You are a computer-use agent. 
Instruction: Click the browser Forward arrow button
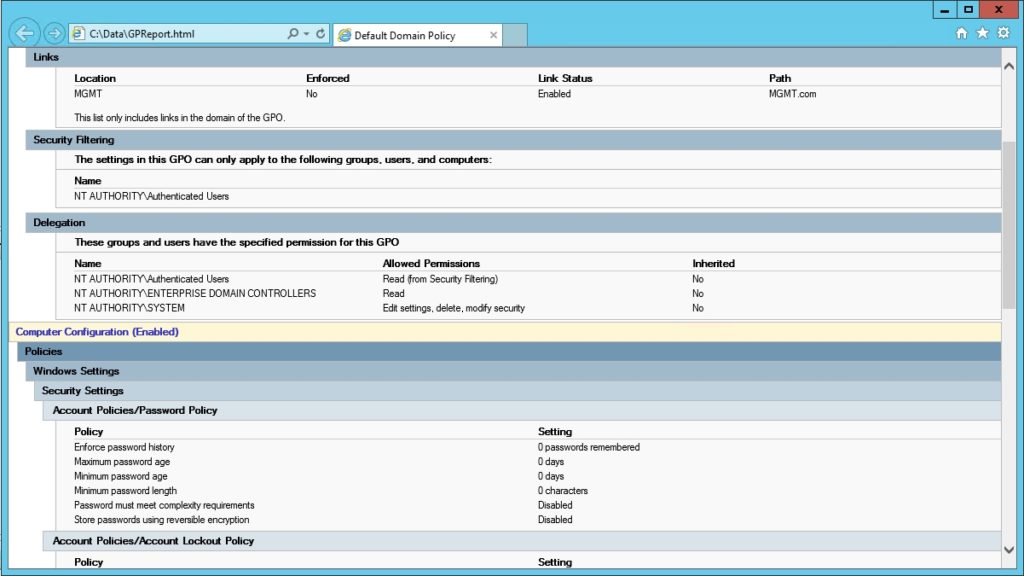(x=54, y=33)
